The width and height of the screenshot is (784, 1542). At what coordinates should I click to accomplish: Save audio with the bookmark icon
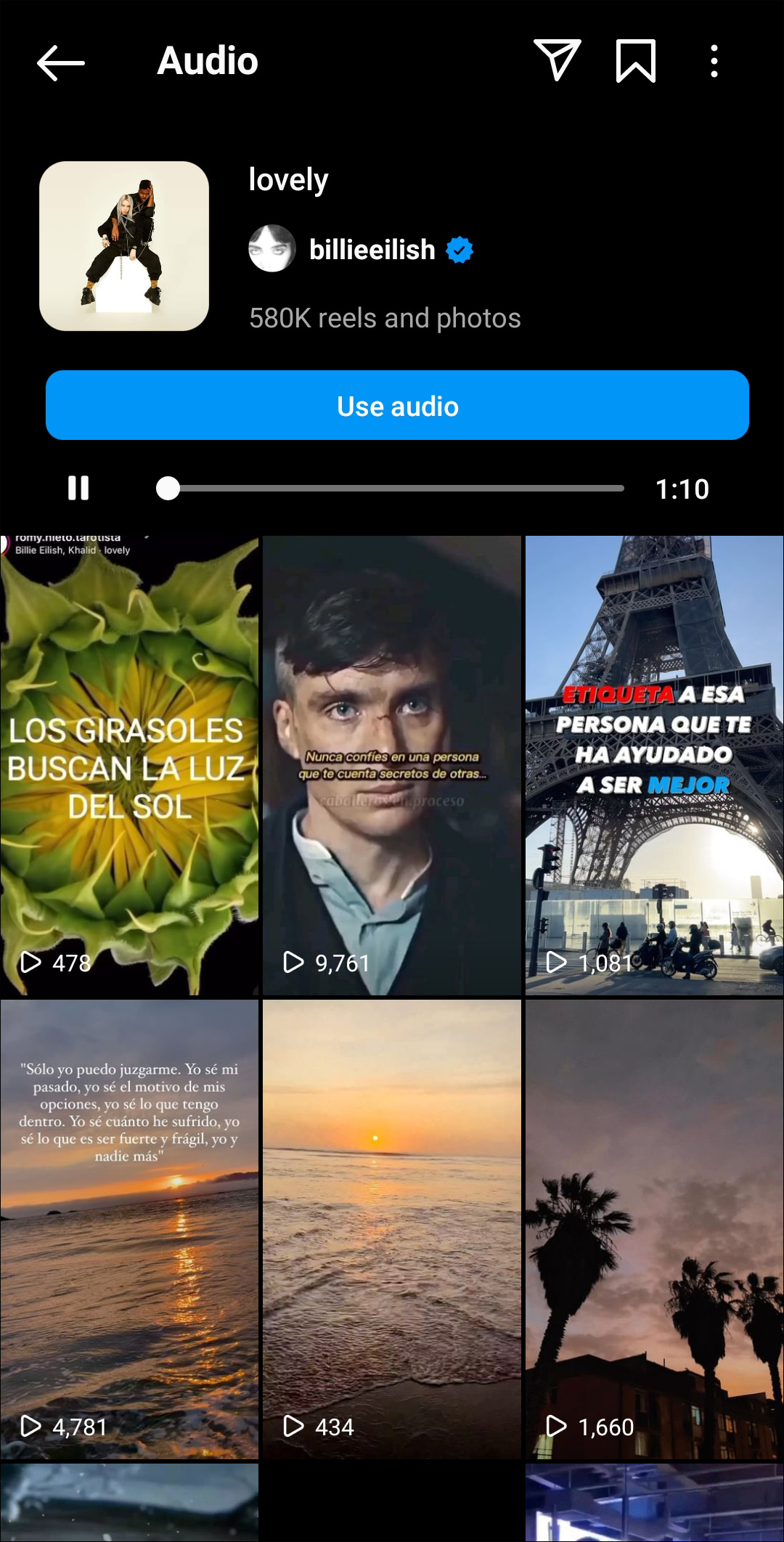636,60
